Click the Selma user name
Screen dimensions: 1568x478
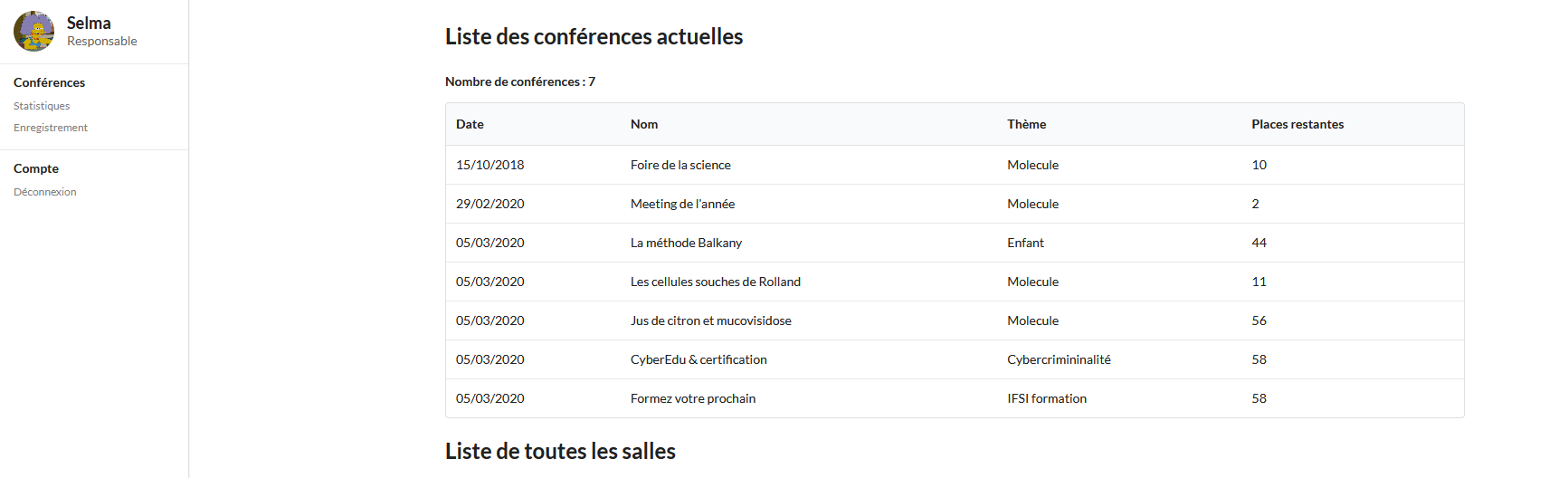pos(89,24)
